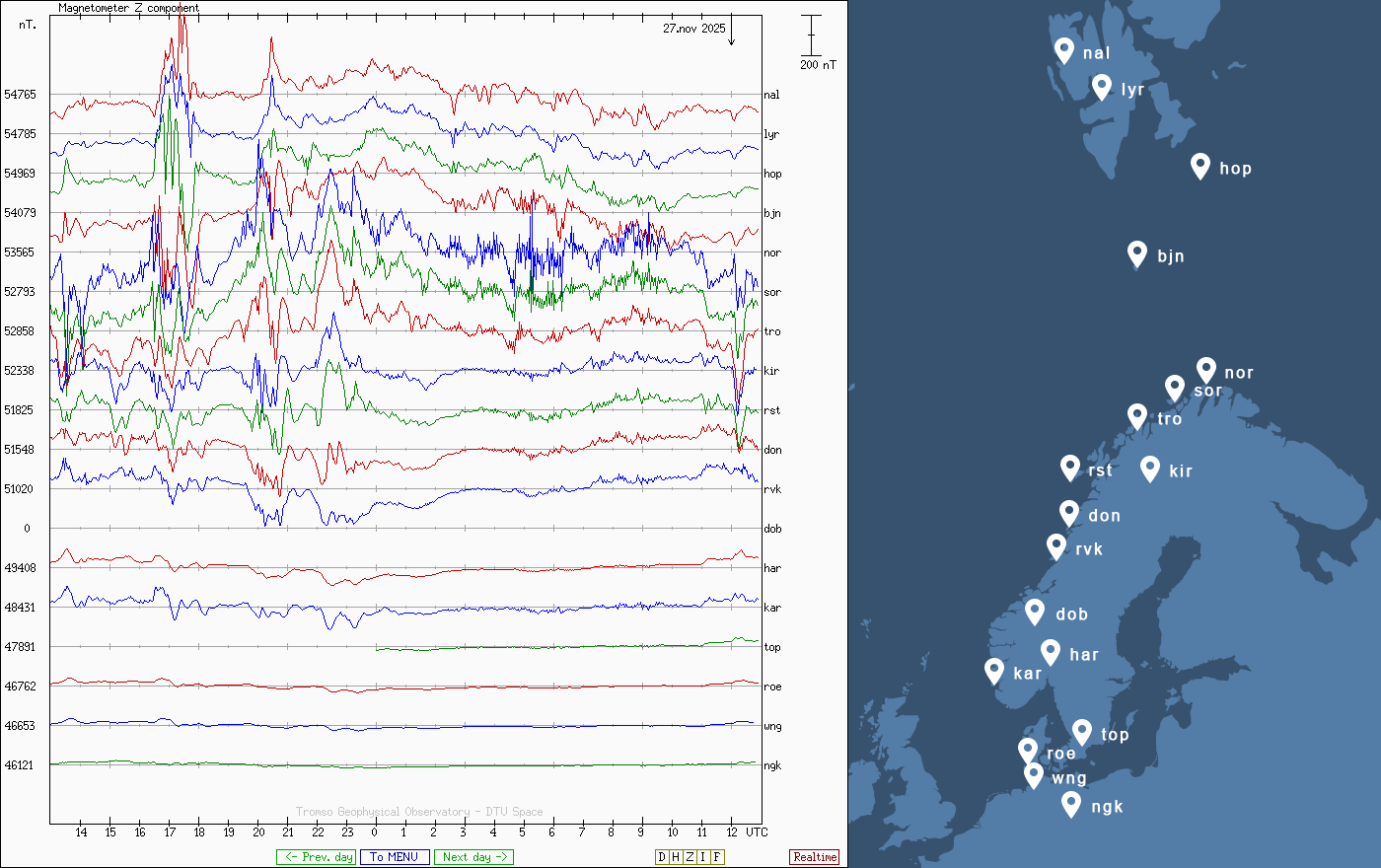This screenshot has height=868, width=1381.
Task: Open the Realtime view button
Action: tap(815, 857)
